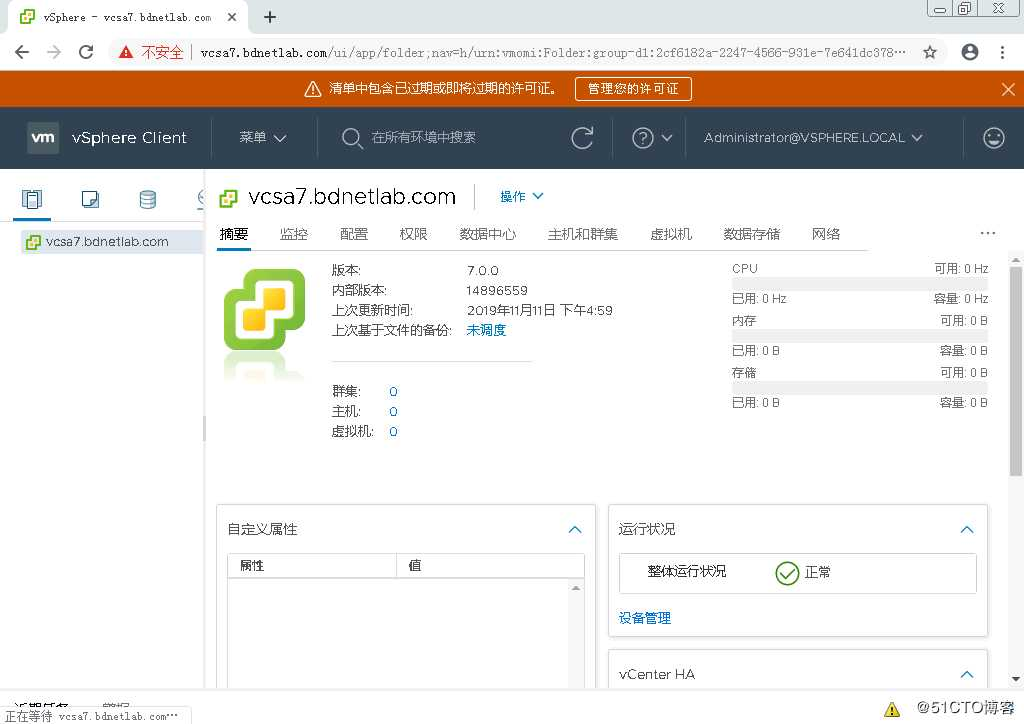This screenshot has height=724, width=1024.
Task: Click the build number 14896559
Action: pos(496,291)
